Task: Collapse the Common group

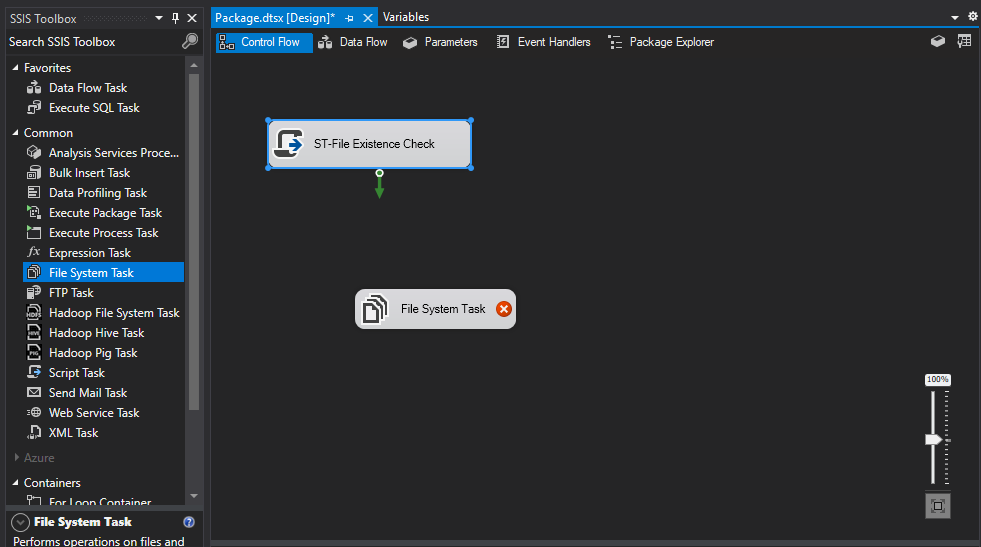Action: point(16,133)
